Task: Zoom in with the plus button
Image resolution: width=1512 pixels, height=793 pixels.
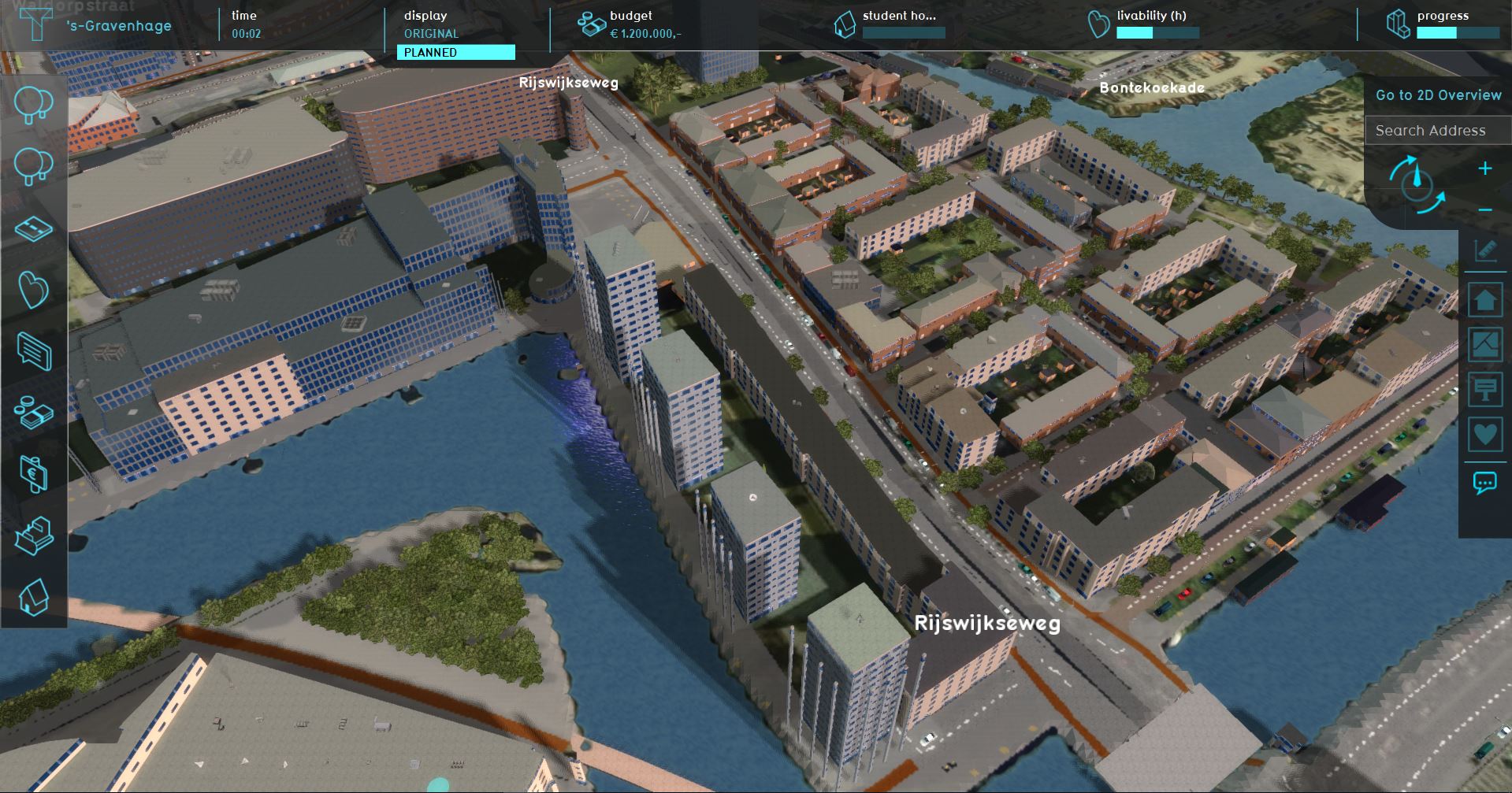Action: tap(1484, 169)
